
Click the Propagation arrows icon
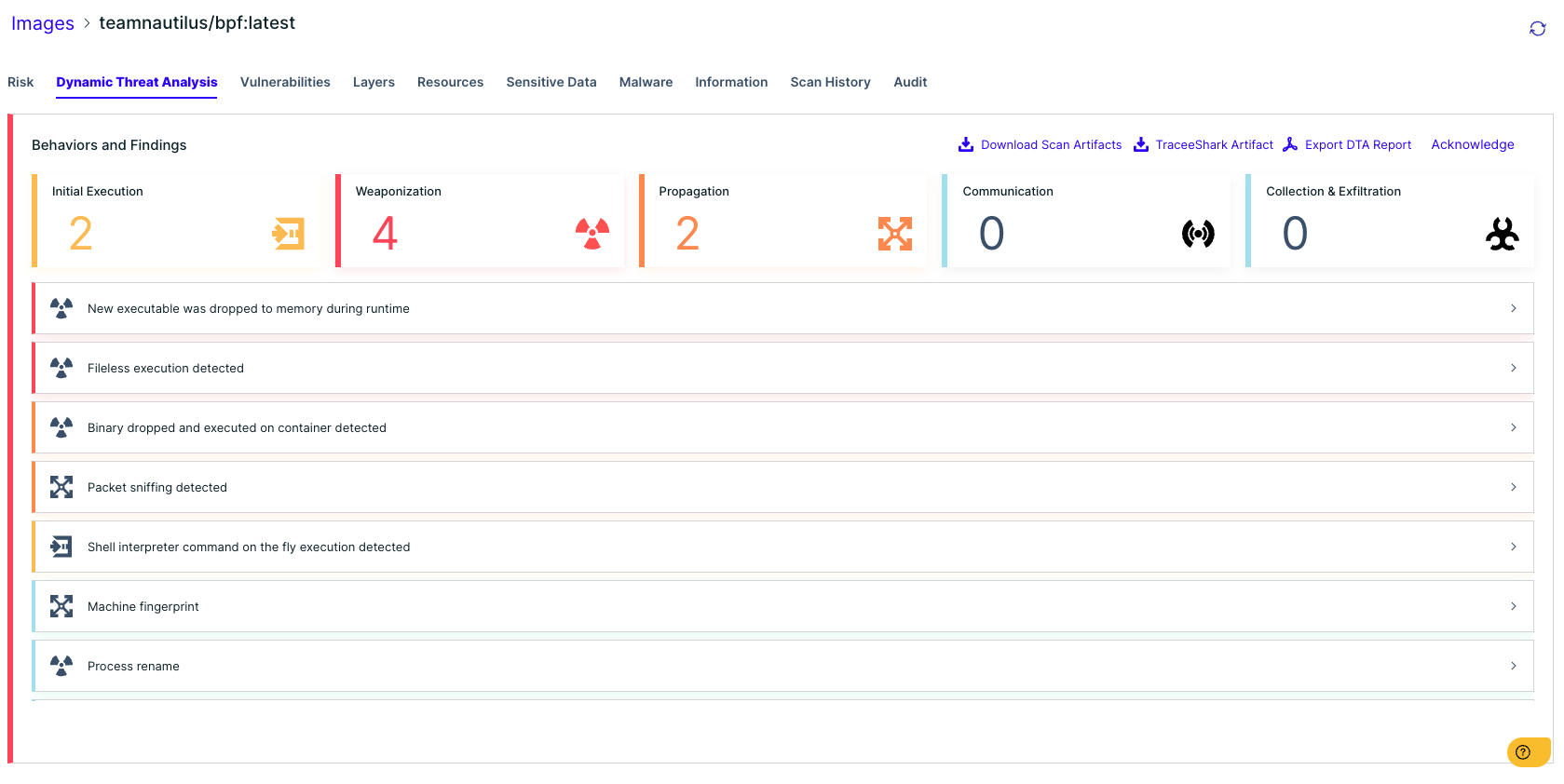[895, 233]
